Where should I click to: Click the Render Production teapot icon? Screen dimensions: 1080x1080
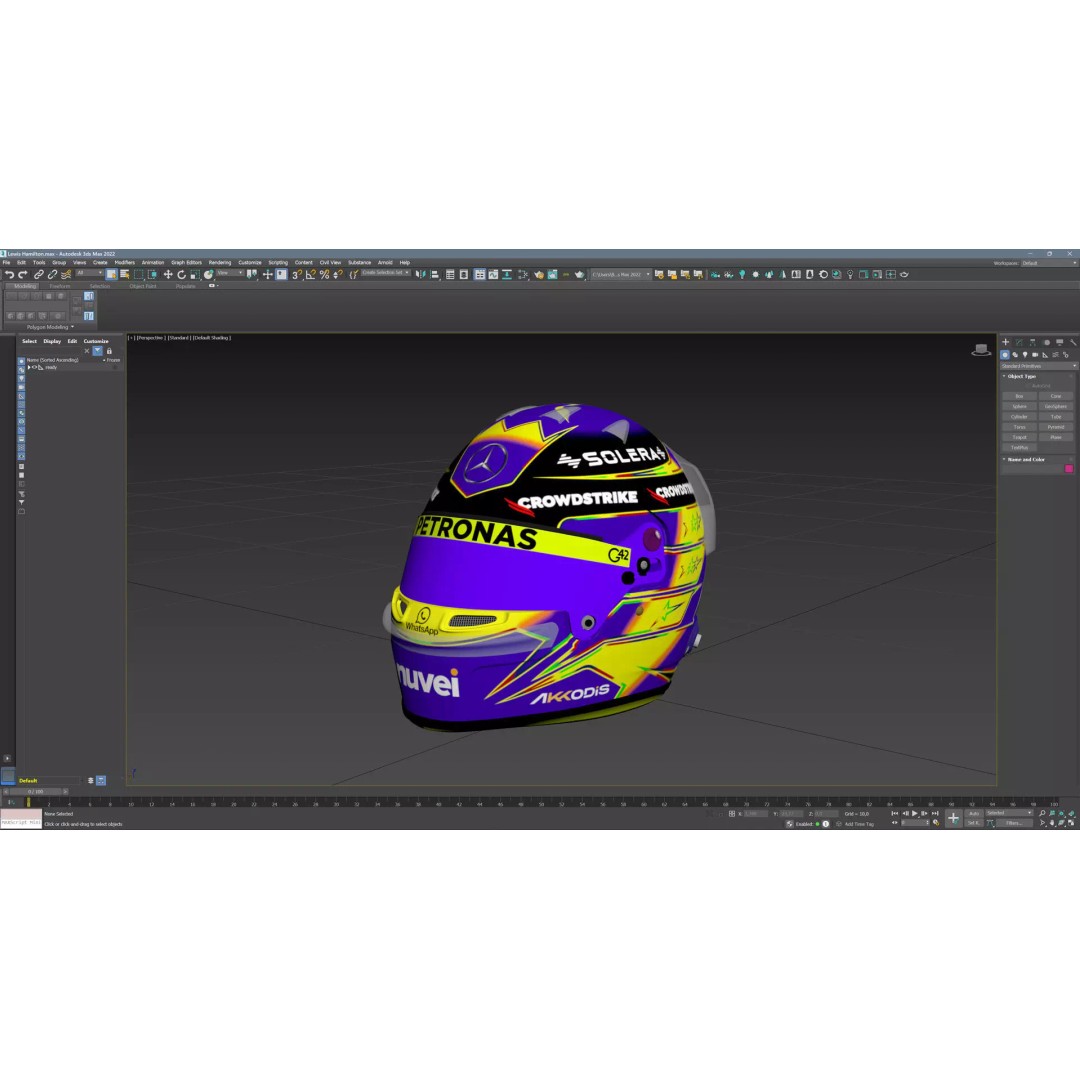click(904, 273)
